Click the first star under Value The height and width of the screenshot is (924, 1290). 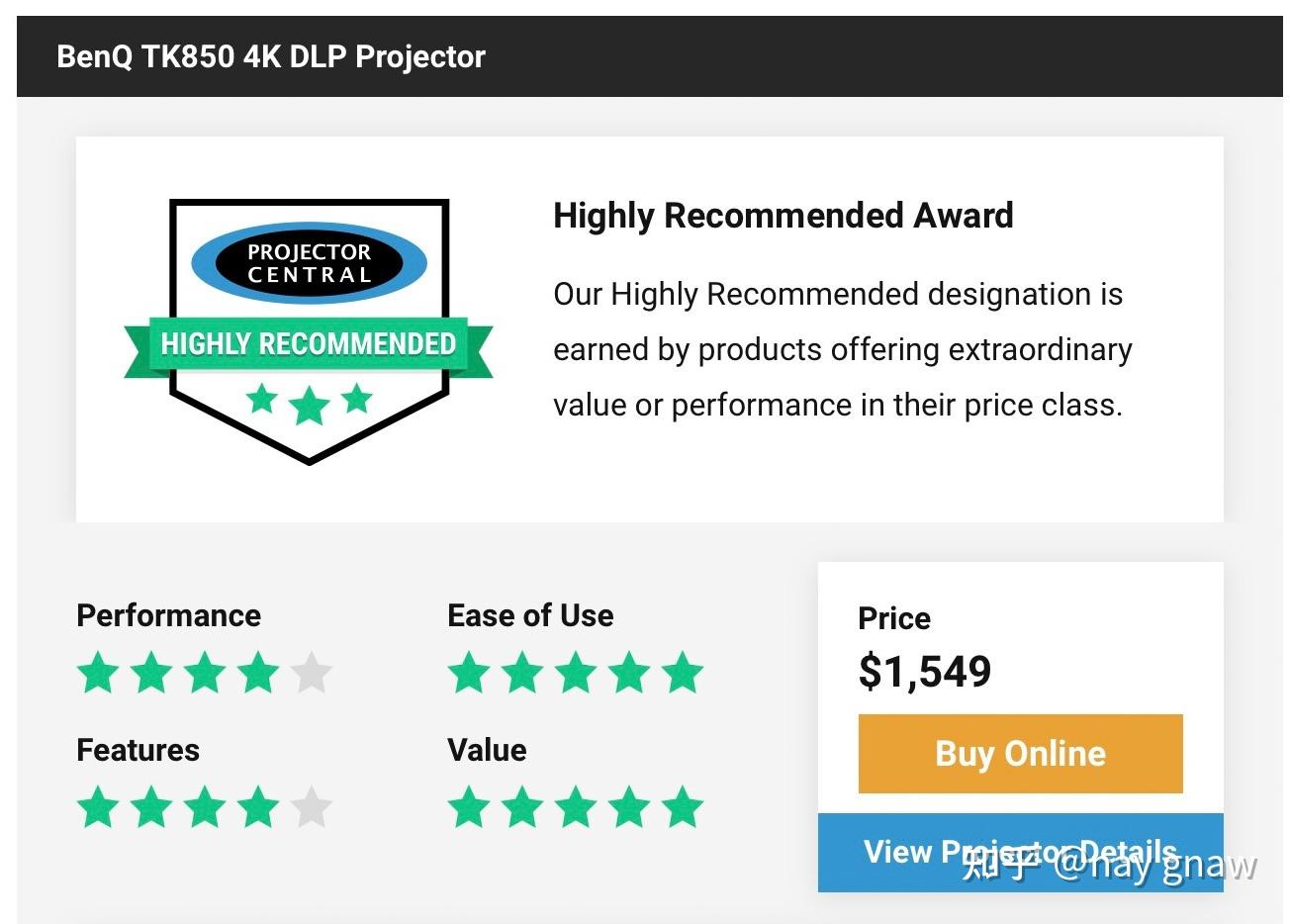pos(469,806)
